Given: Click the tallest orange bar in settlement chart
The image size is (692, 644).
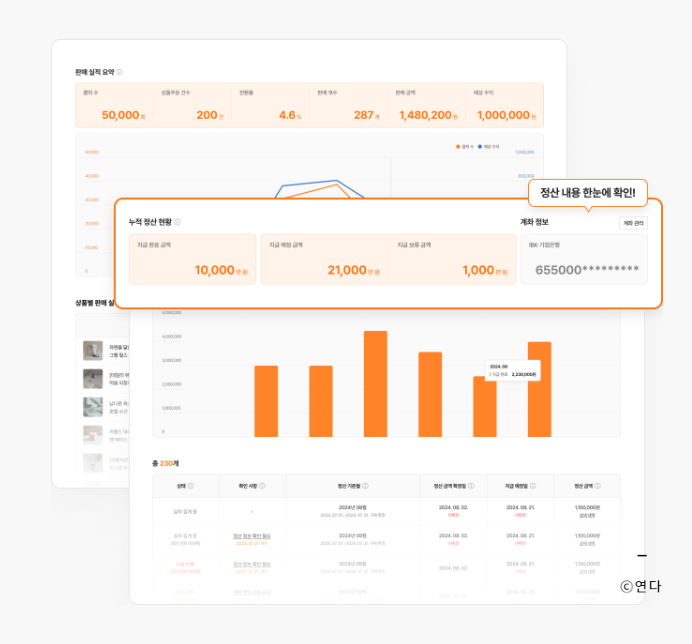Looking at the screenshot, I should click(376, 384).
